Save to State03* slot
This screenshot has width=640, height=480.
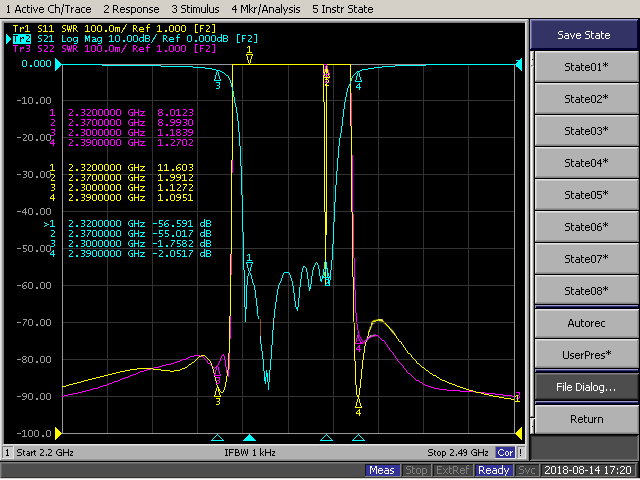pyautogui.click(x=586, y=131)
